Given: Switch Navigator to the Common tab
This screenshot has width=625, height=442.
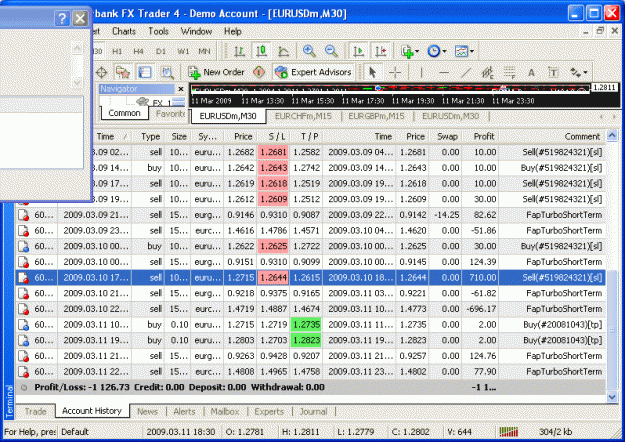Looking at the screenshot, I should click(124, 113).
